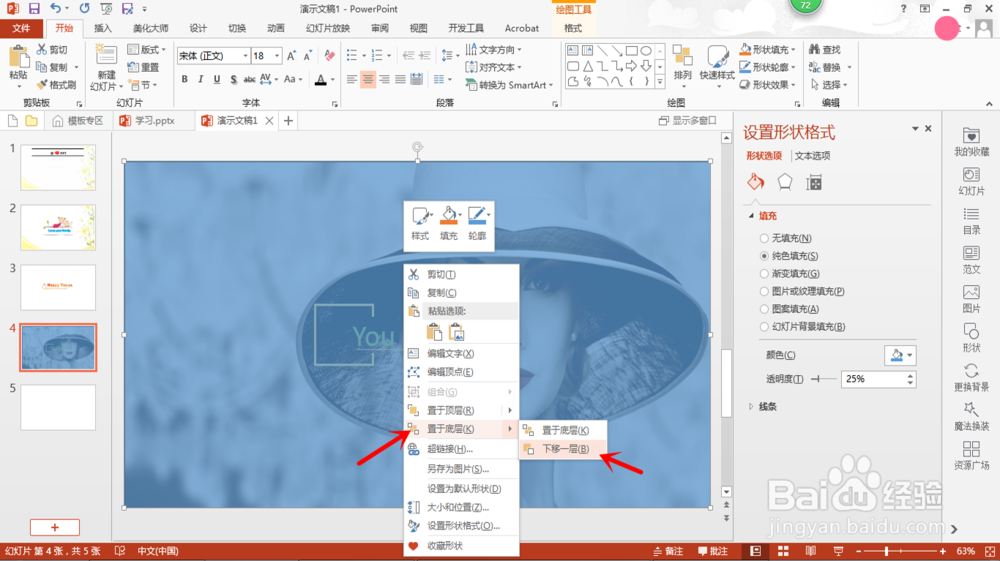1000x561 pixels.
Task: Choose 另存为图片 in context menu
Action: click(x=460, y=469)
